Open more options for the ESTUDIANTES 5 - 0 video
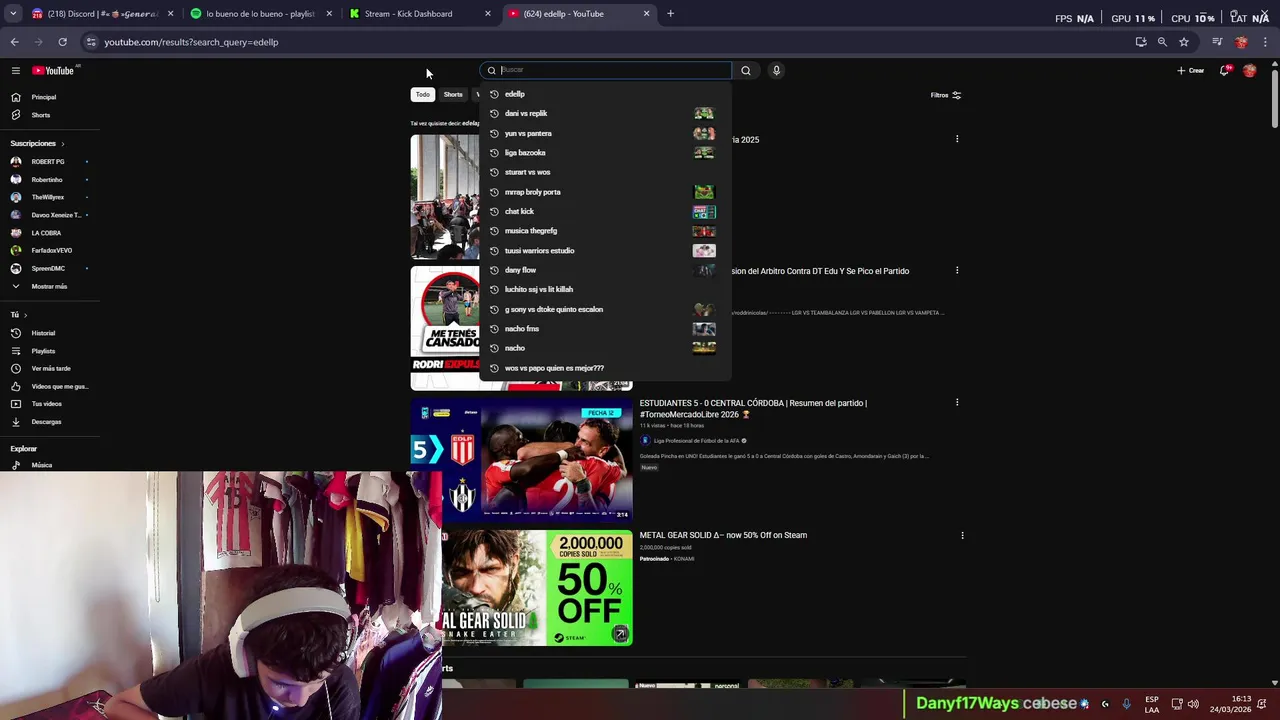1280x720 pixels. point(957,403)
